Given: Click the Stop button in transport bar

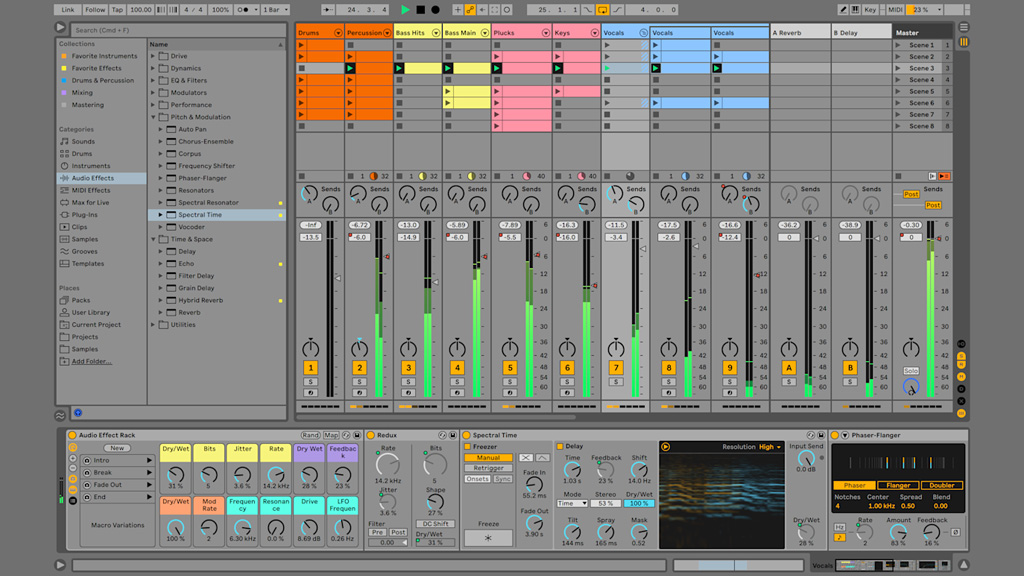Looking at the screenshot, I should click(x=420, y=9).
